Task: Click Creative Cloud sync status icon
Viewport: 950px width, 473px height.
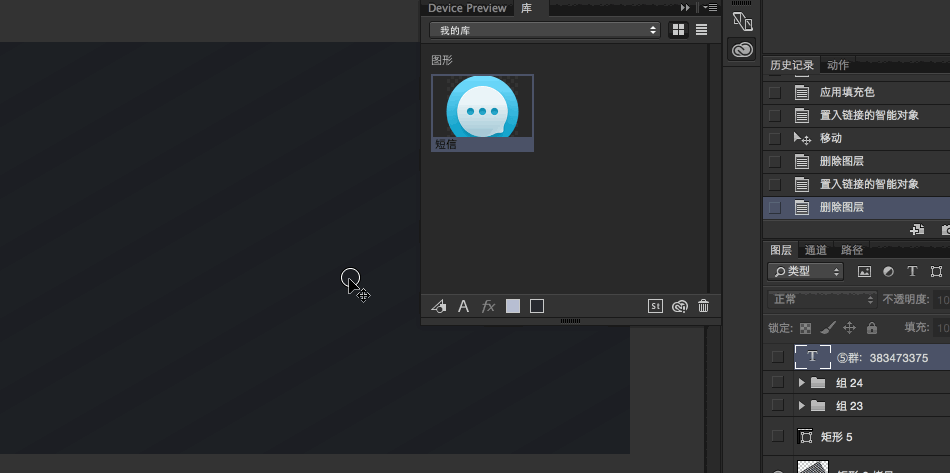Action: click(x=680, y=307)
